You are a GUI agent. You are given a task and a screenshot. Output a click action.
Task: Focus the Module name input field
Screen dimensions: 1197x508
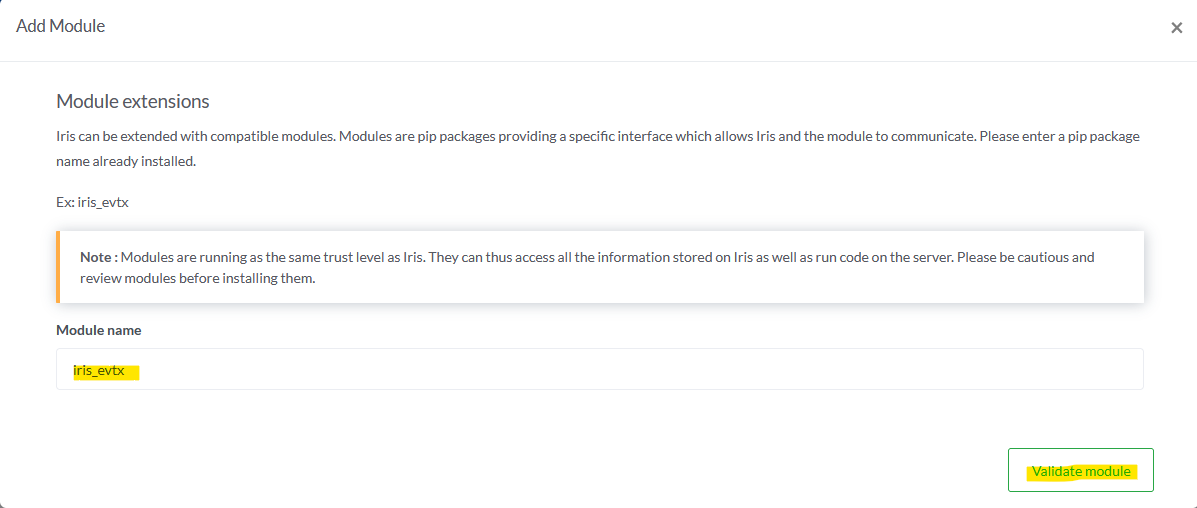point(599,369)
